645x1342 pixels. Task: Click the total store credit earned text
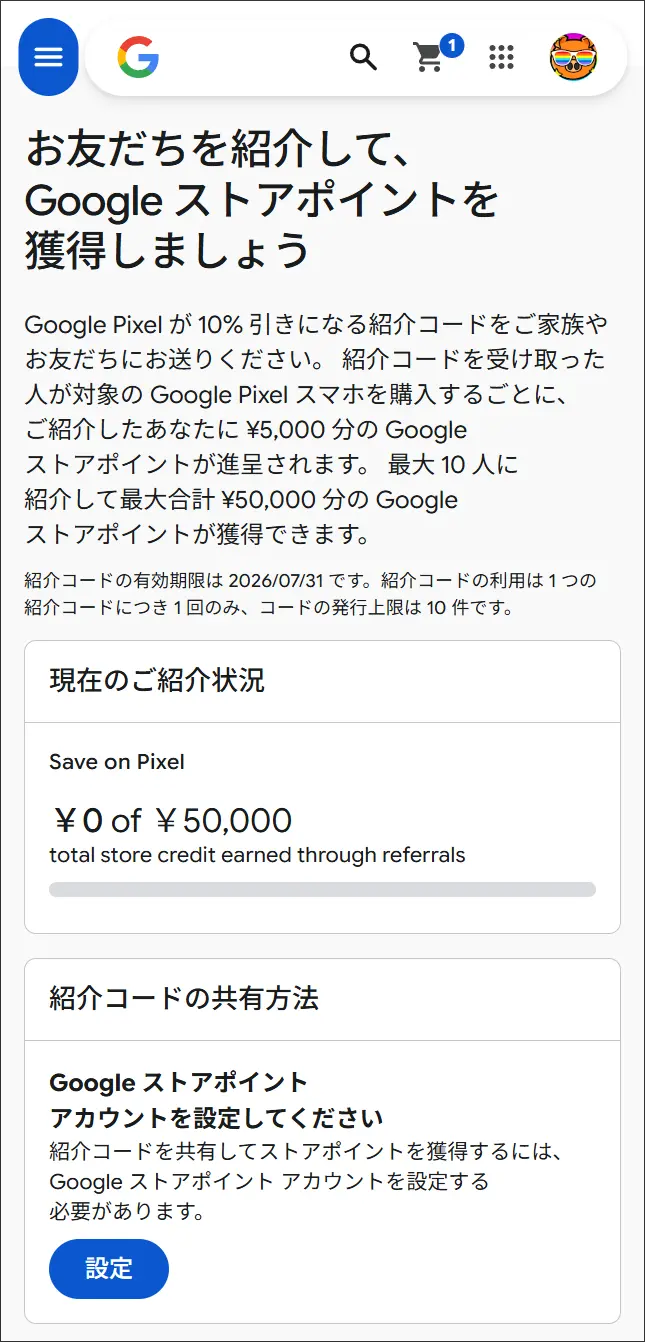(x=257, y=855)
